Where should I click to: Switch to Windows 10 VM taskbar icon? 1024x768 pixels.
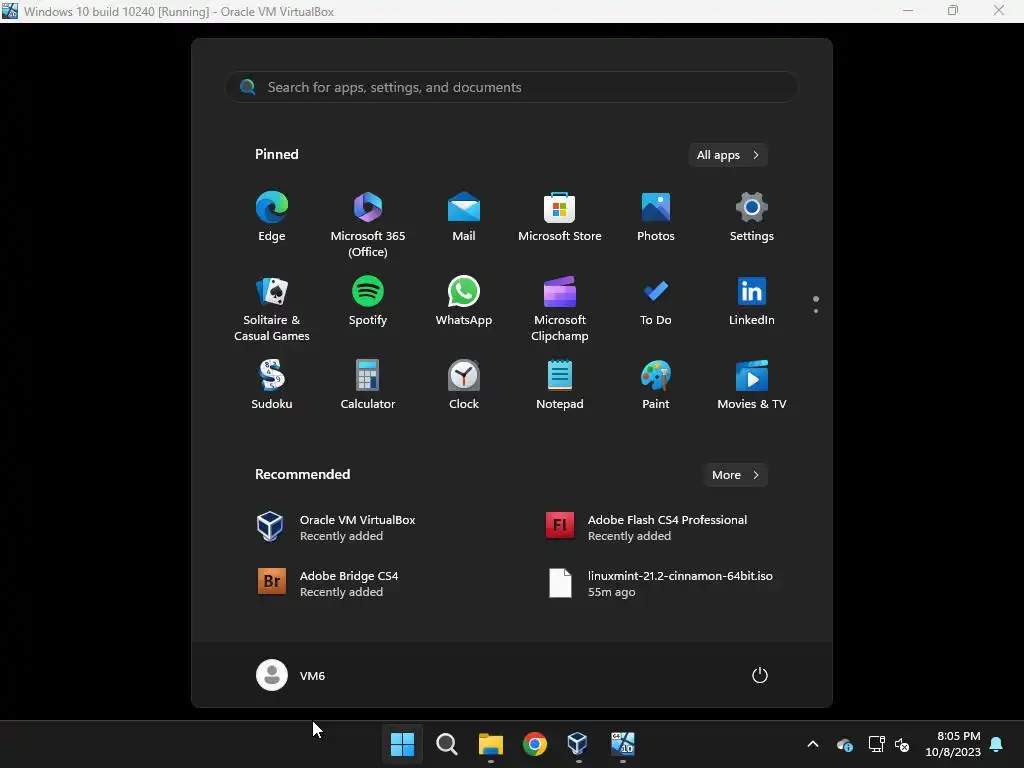point(622,744)
